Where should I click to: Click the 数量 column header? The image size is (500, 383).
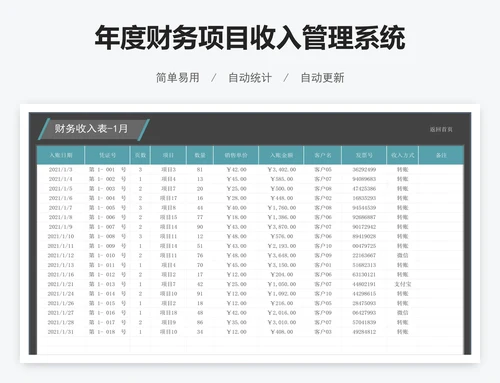[x=200, y=155]
